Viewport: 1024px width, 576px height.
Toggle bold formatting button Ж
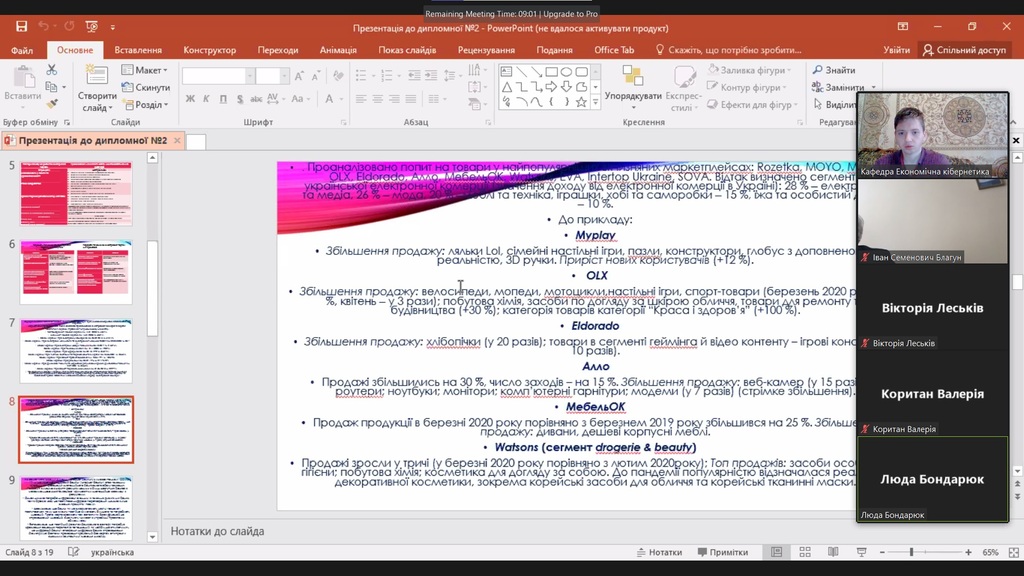(190, 99)
